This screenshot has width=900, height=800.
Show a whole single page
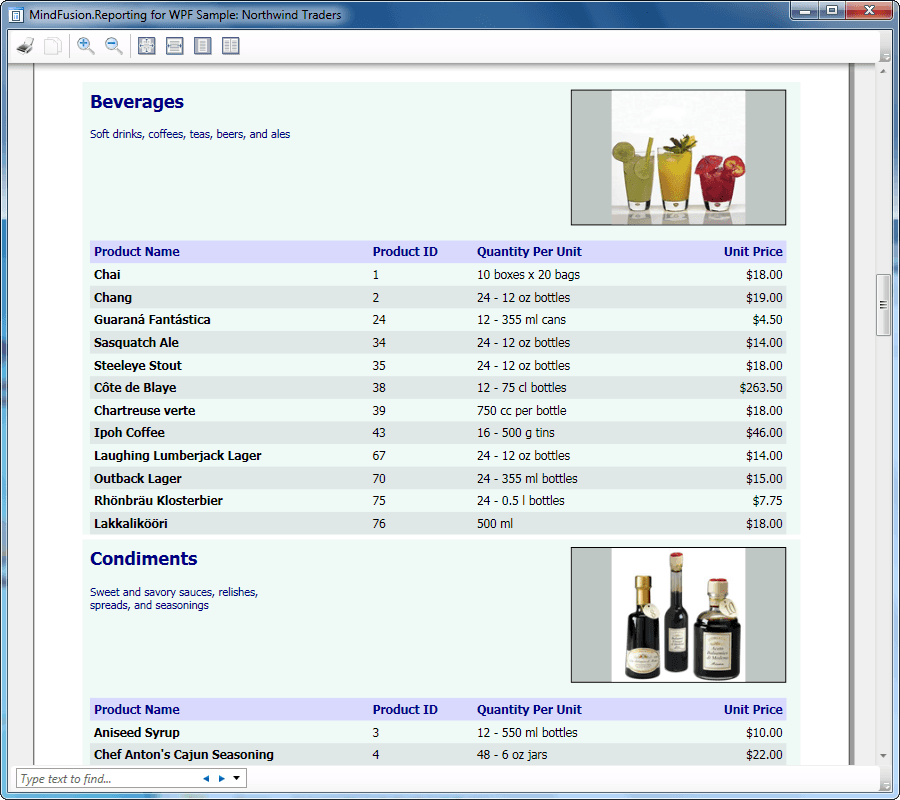(x=203, y=46)
